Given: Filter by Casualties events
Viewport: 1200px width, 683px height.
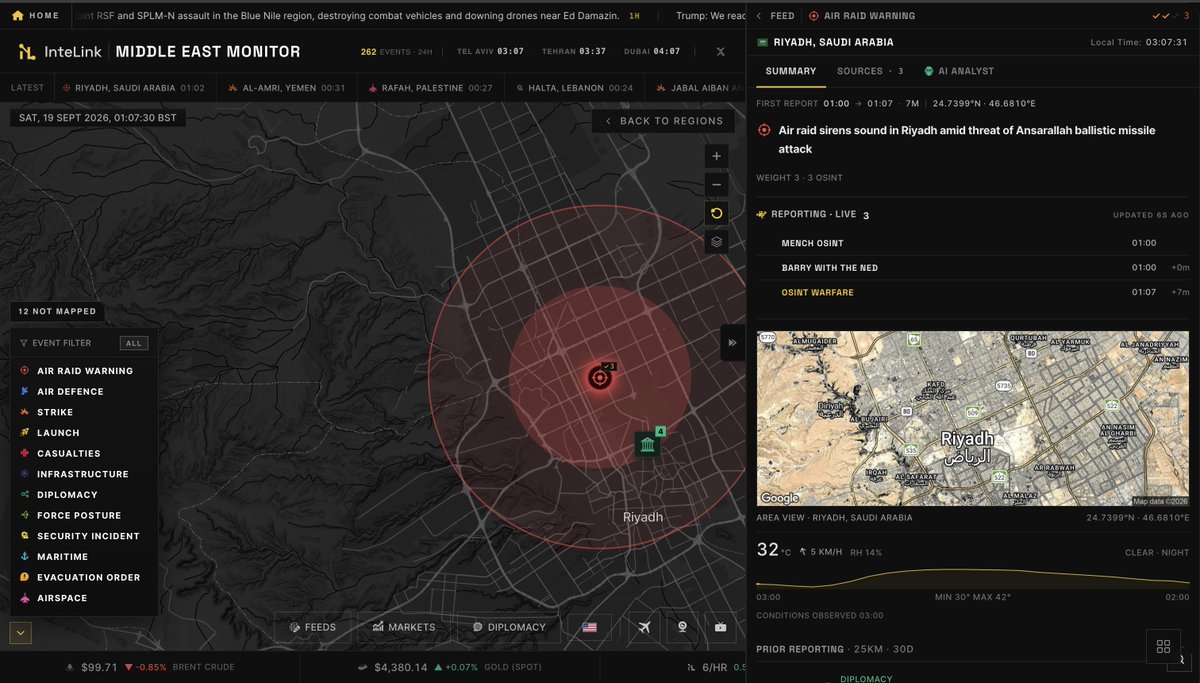Looking at the screenshot, I should (x=59, y=454).
